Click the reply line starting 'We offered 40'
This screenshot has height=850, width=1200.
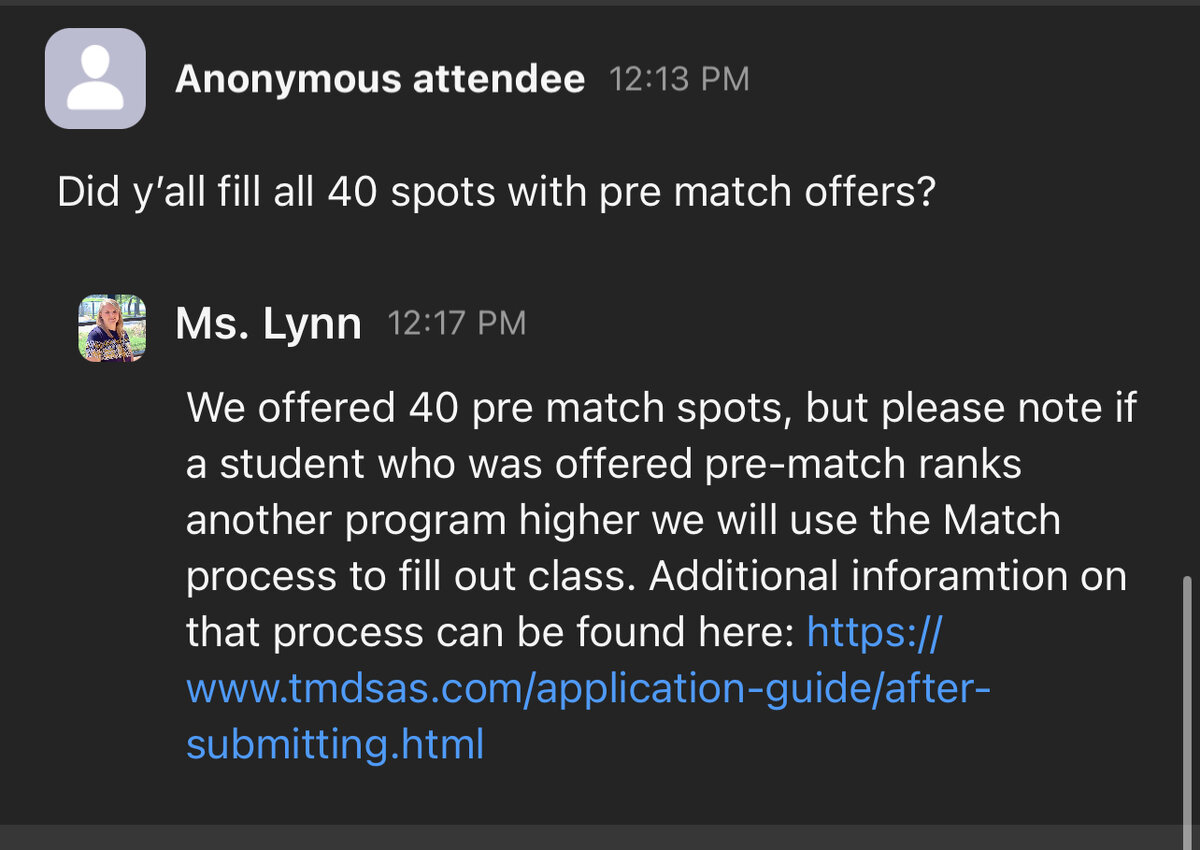[x=660, y=408]
